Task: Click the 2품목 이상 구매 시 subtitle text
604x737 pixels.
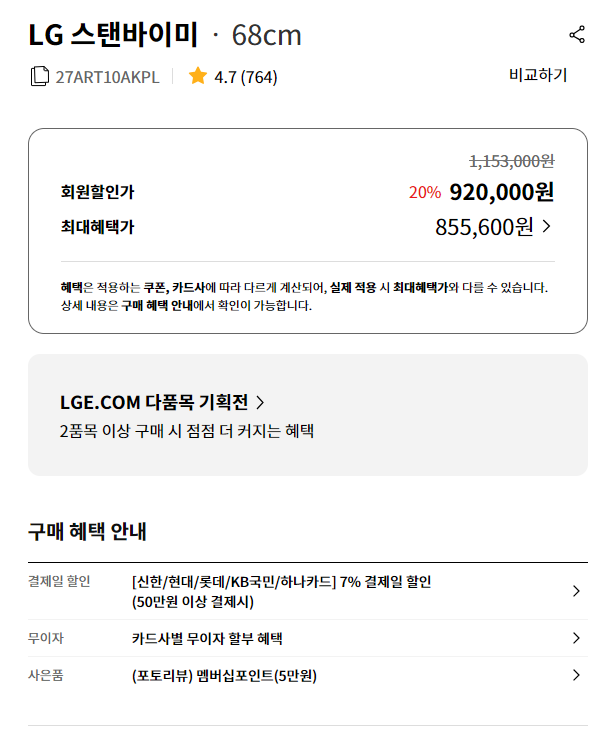Action: click(x=187, y=431)
